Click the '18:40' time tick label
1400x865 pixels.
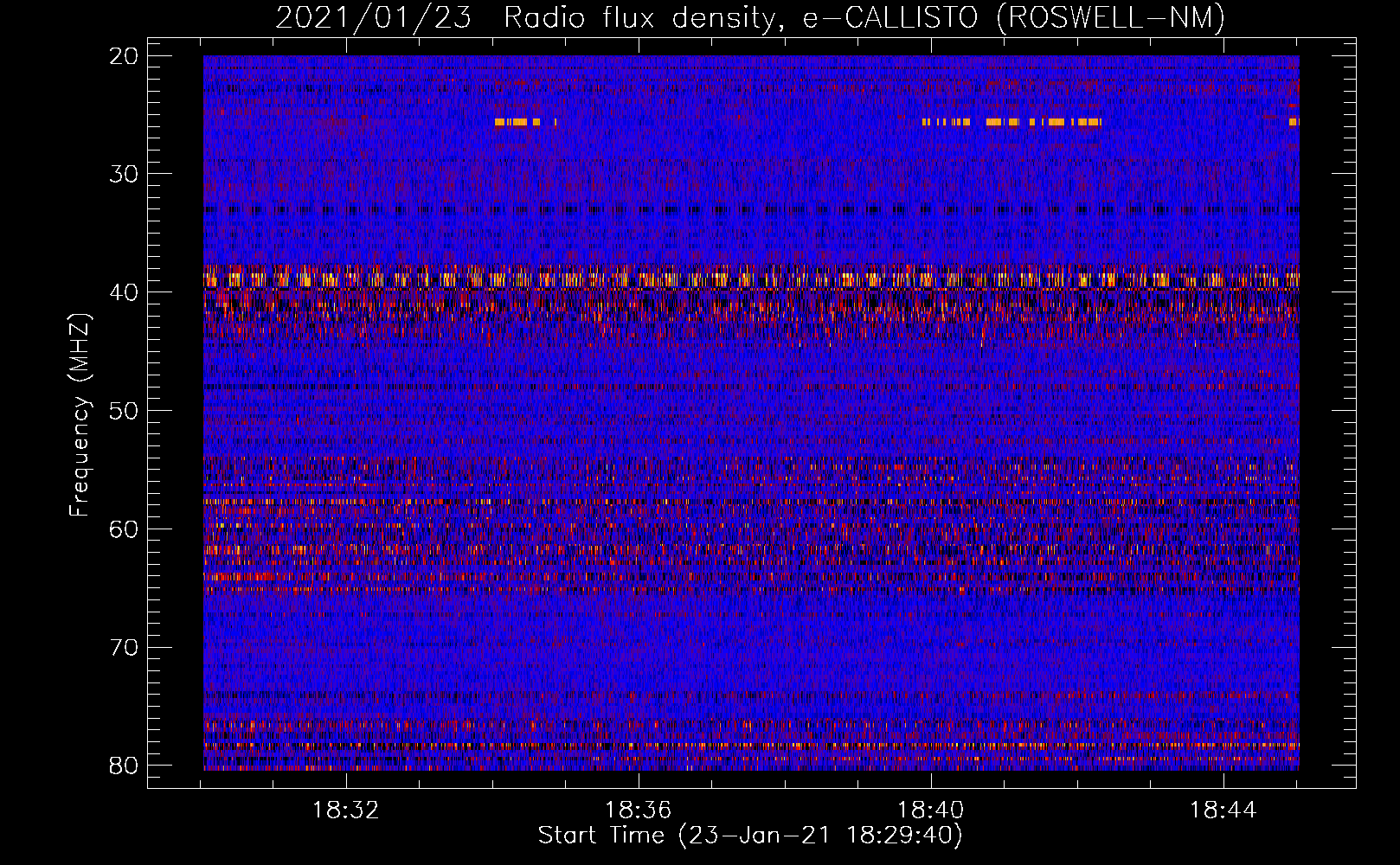point(931,811)
